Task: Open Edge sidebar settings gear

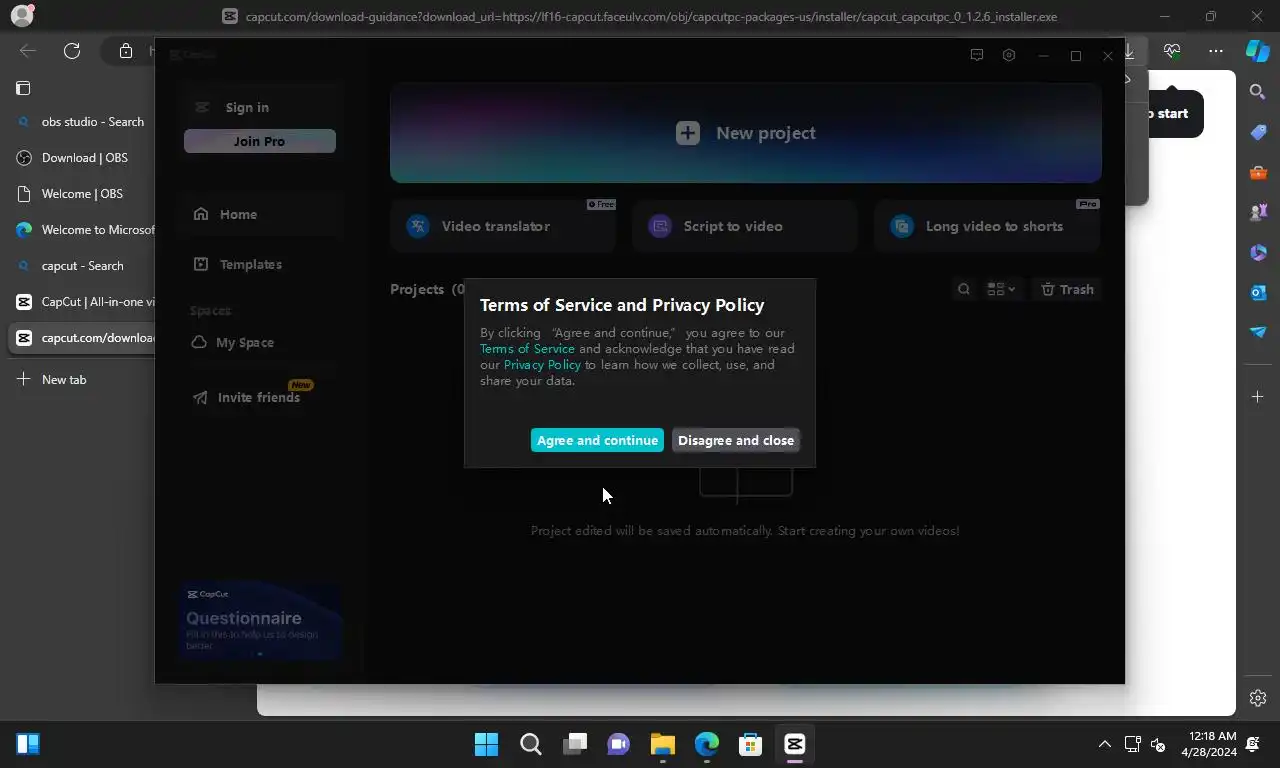Action: click(x=1258, y=698)
